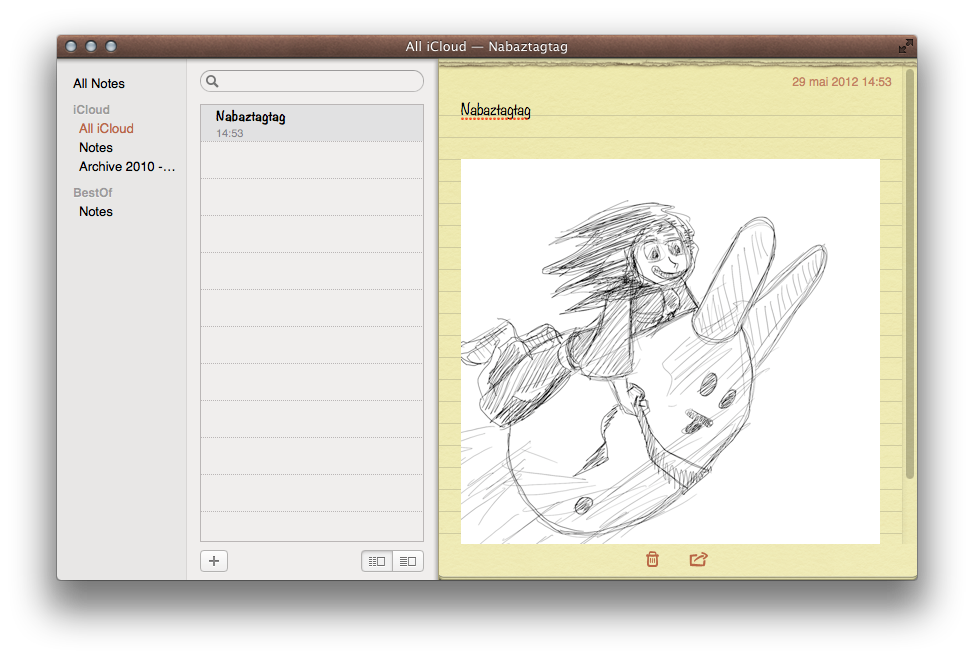Close the Notes window with the red button

[x=72, y=46]
